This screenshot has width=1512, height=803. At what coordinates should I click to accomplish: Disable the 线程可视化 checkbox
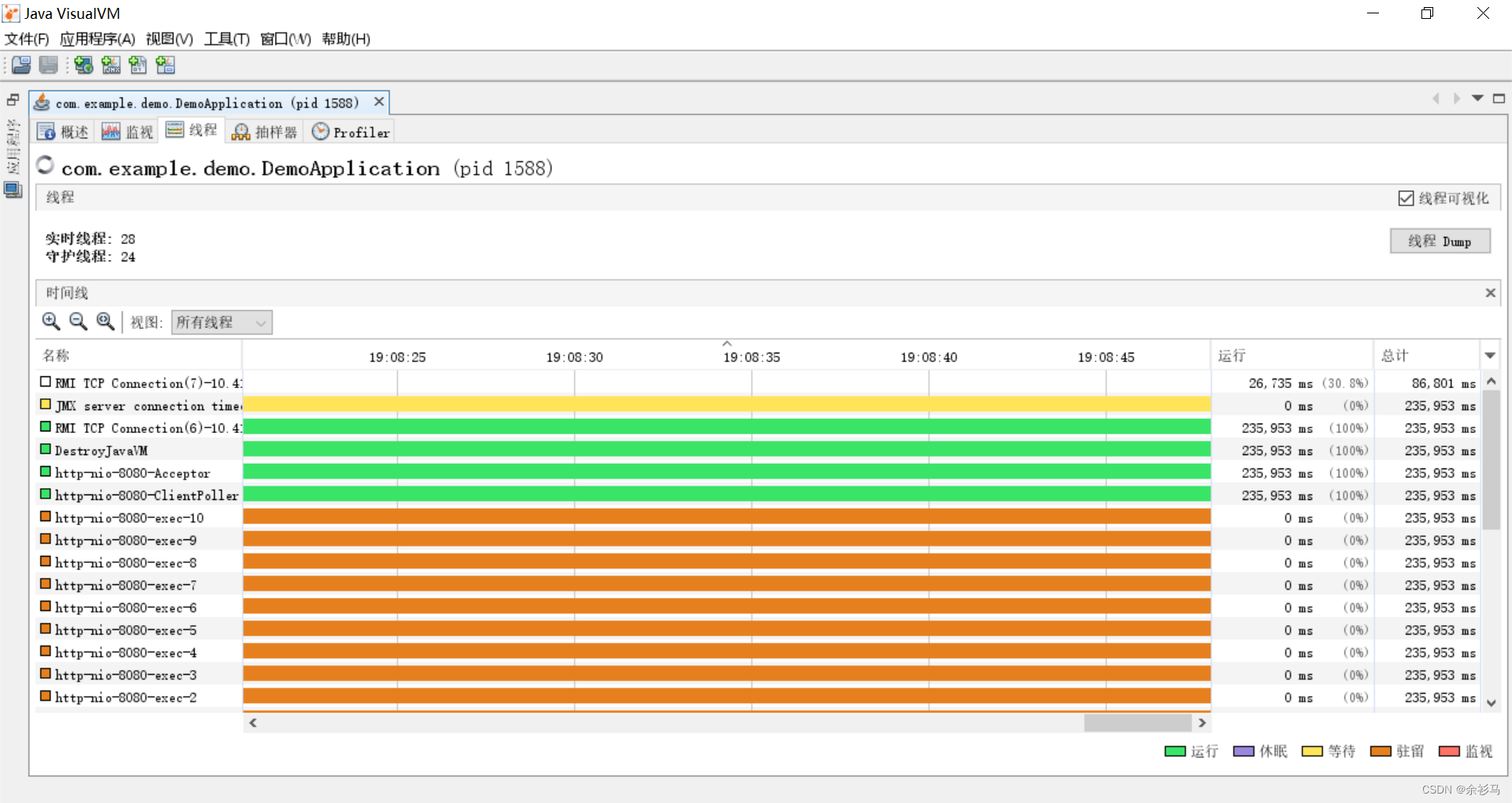pos(1406,198)
